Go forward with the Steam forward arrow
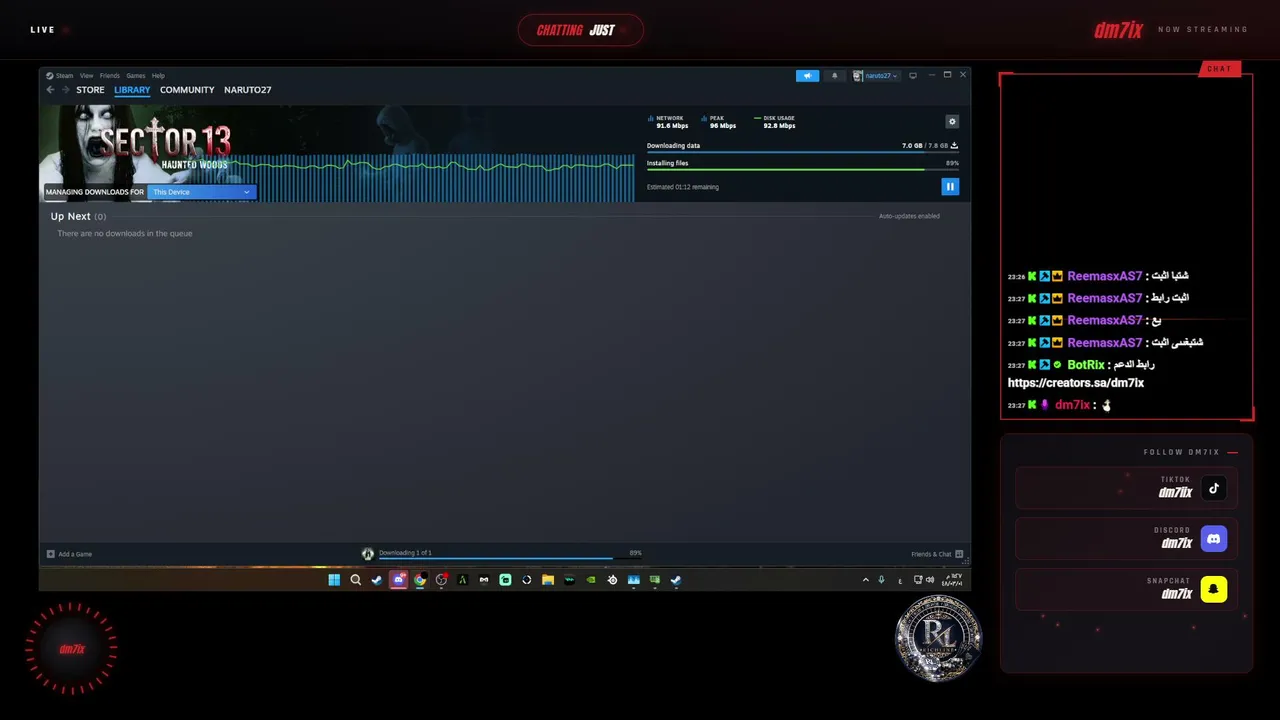 coord(66,90)
